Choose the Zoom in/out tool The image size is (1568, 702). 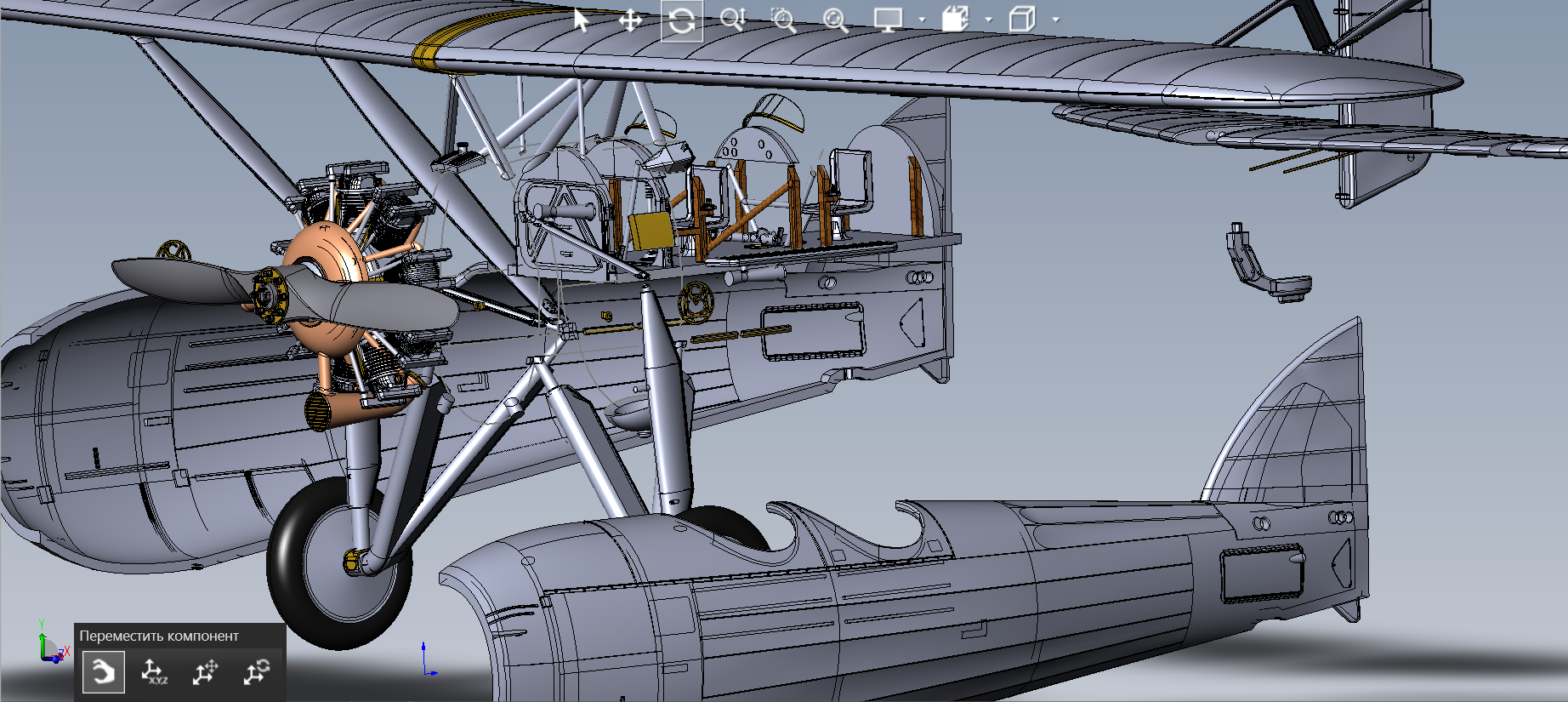tap(732, 20)
